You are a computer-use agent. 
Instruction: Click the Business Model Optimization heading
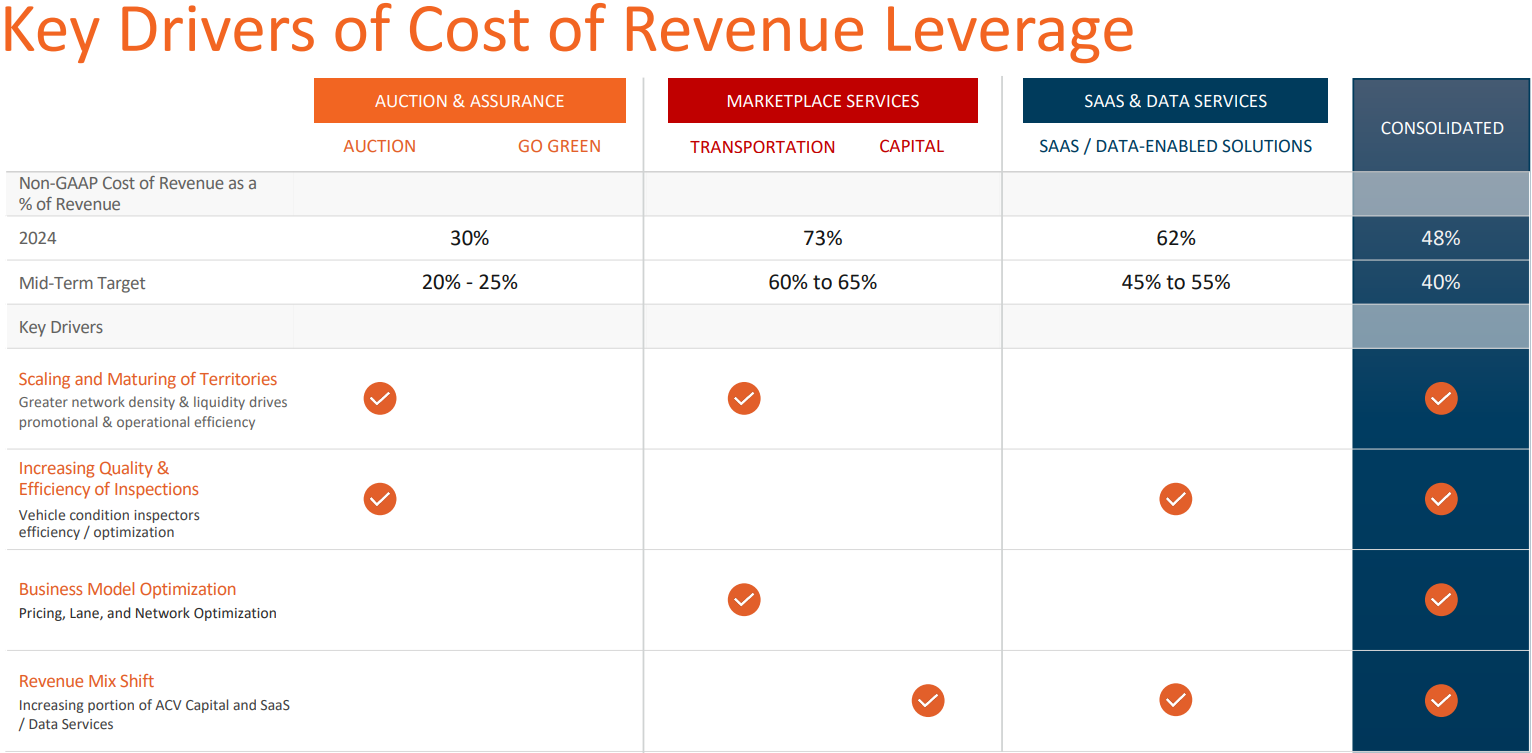pyautogui.click(x=127, y=589)
